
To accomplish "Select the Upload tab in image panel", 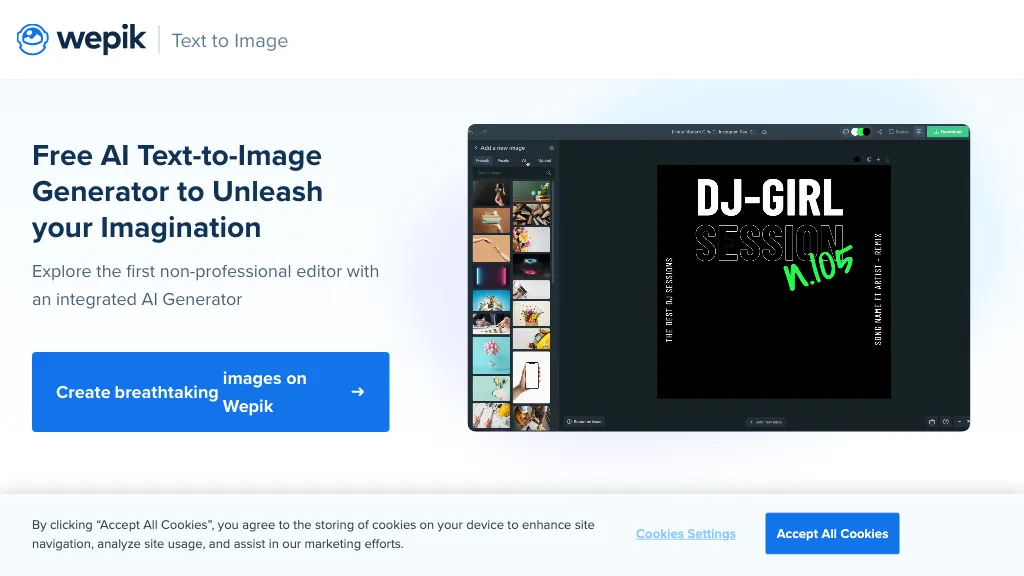I will tap(544, 160).
